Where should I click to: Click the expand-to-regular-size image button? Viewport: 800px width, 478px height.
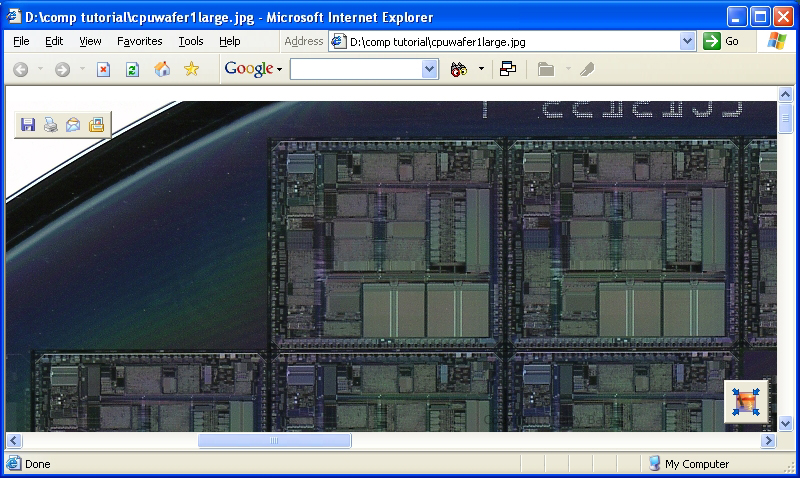(746, 401)
